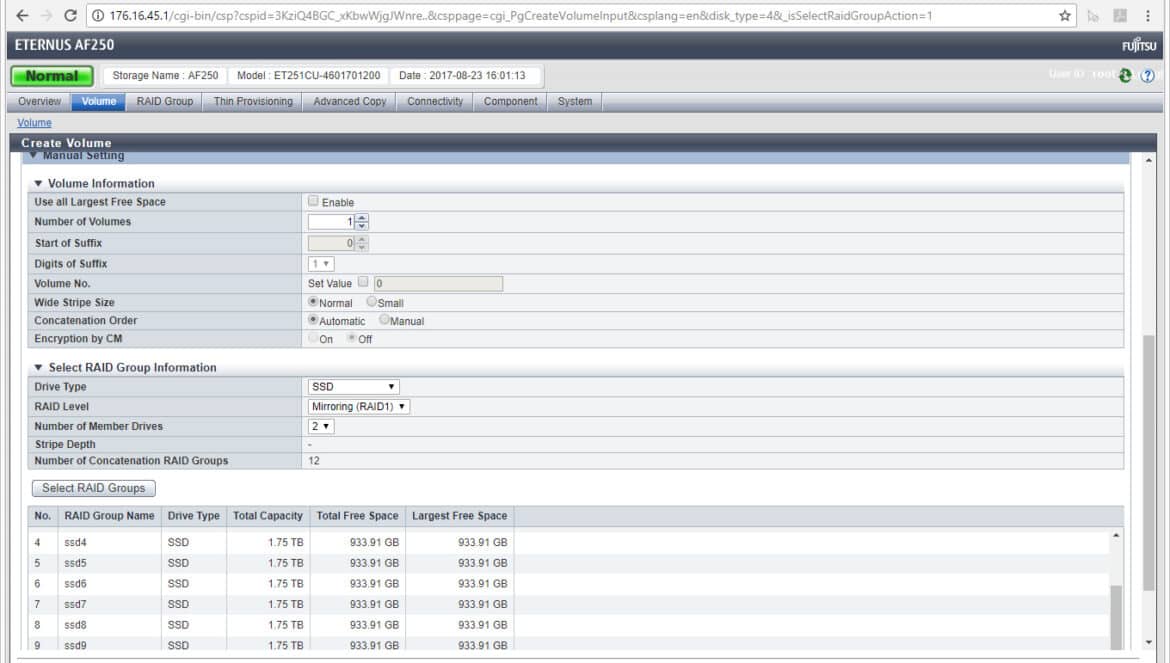Open the Advanced Copy tab
Viewport: 1170px width, 663px height.
350,101
